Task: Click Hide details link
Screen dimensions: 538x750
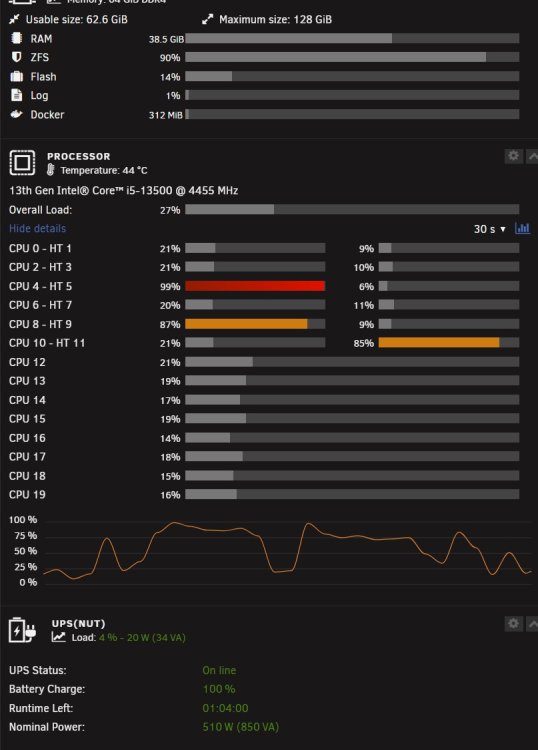Action: pyautogui.click(x=37, y=228)
